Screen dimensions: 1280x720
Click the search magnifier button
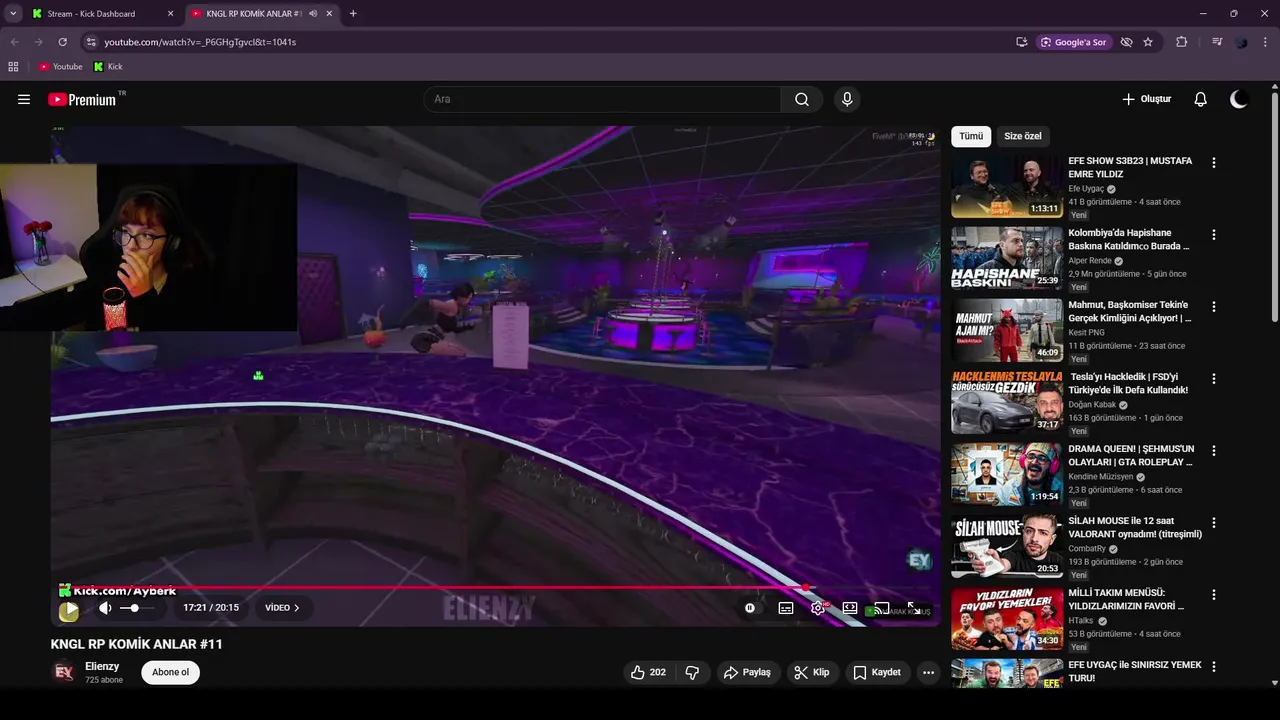(802, 99)
